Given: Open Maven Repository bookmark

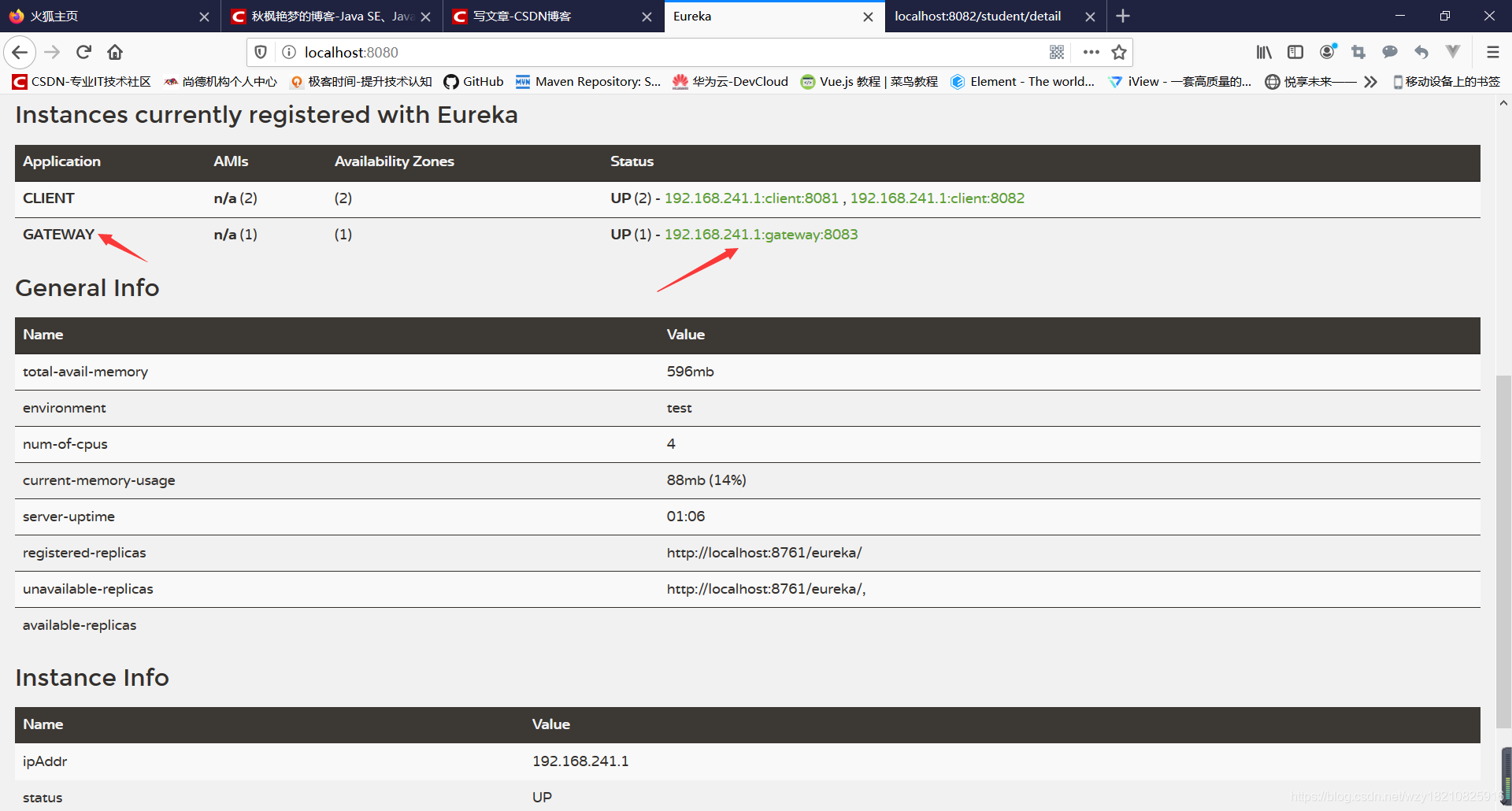Looking at the screenshot, I should pos(588,82).
